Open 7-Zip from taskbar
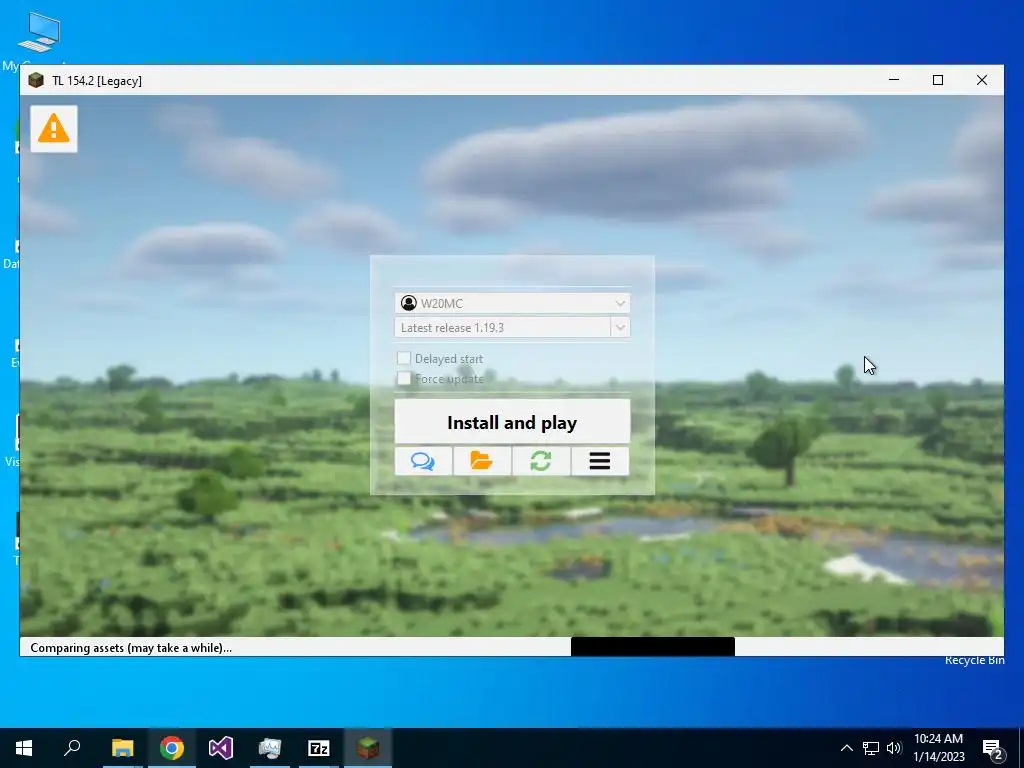The image size is (1024, 768). tap(319, 748)
